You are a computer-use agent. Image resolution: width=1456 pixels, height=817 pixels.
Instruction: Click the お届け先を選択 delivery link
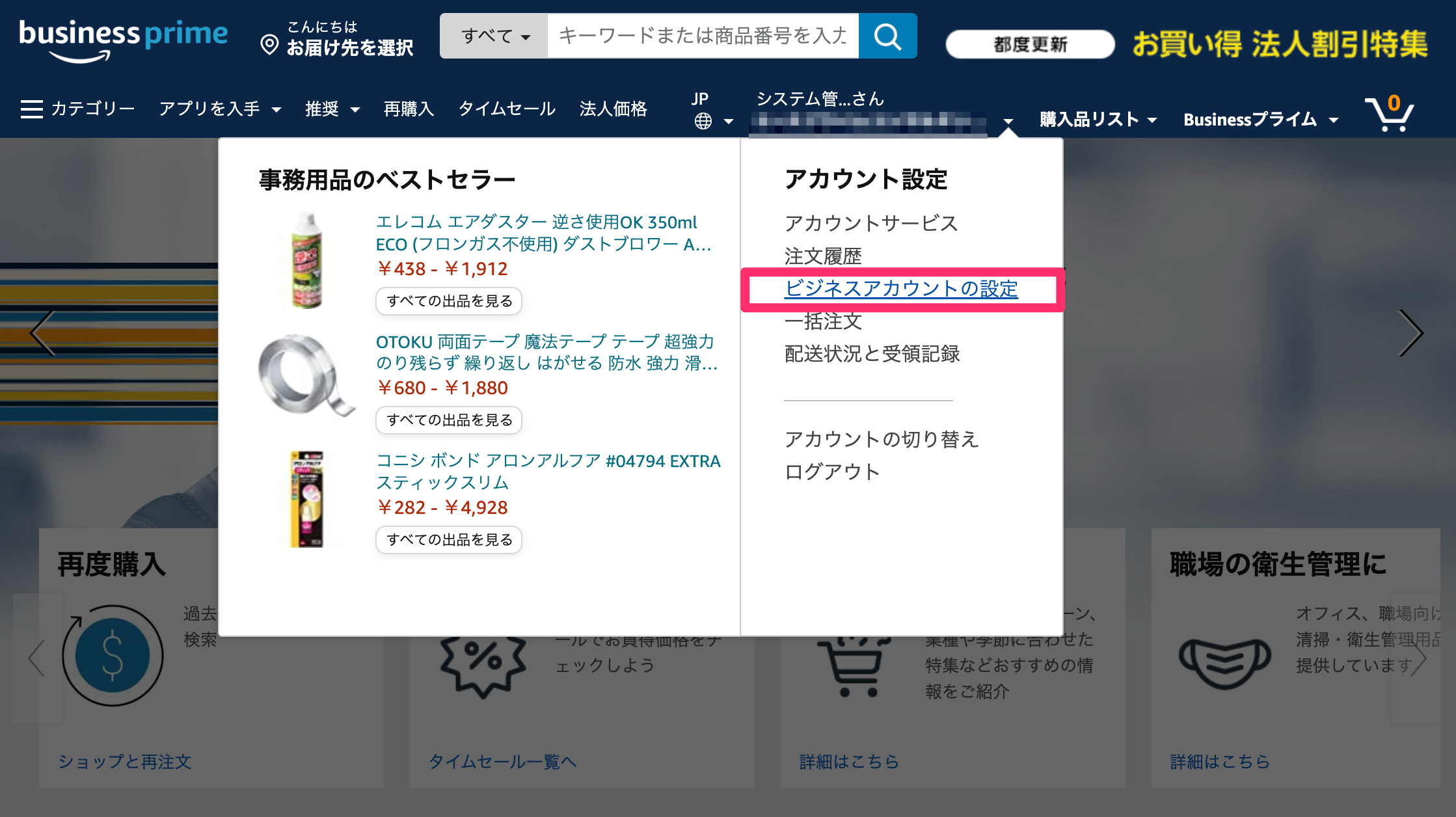pyautogui.click(x=350, y=47)
